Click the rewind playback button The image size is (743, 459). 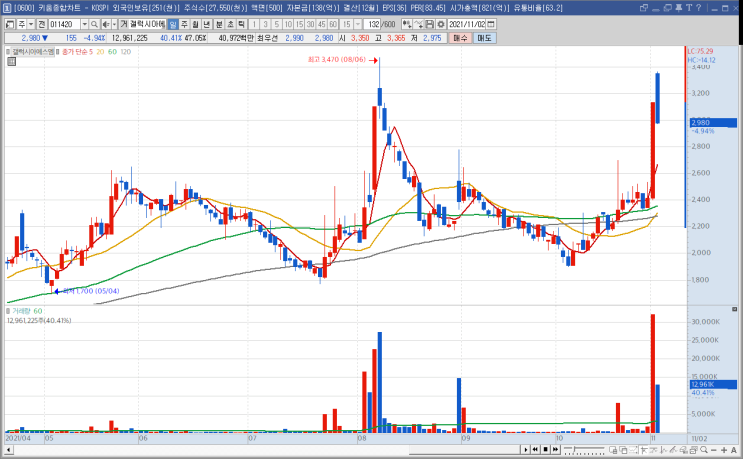535,450
